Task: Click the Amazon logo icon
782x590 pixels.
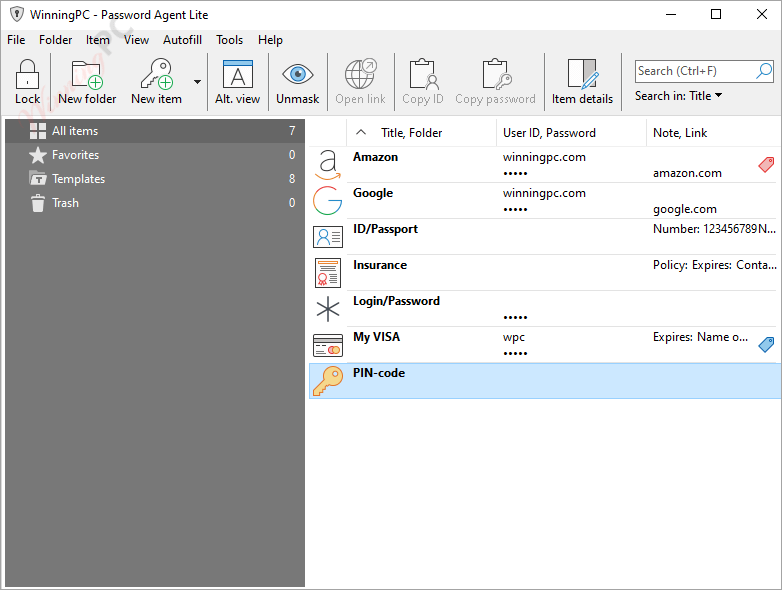Action: point(328,165)
